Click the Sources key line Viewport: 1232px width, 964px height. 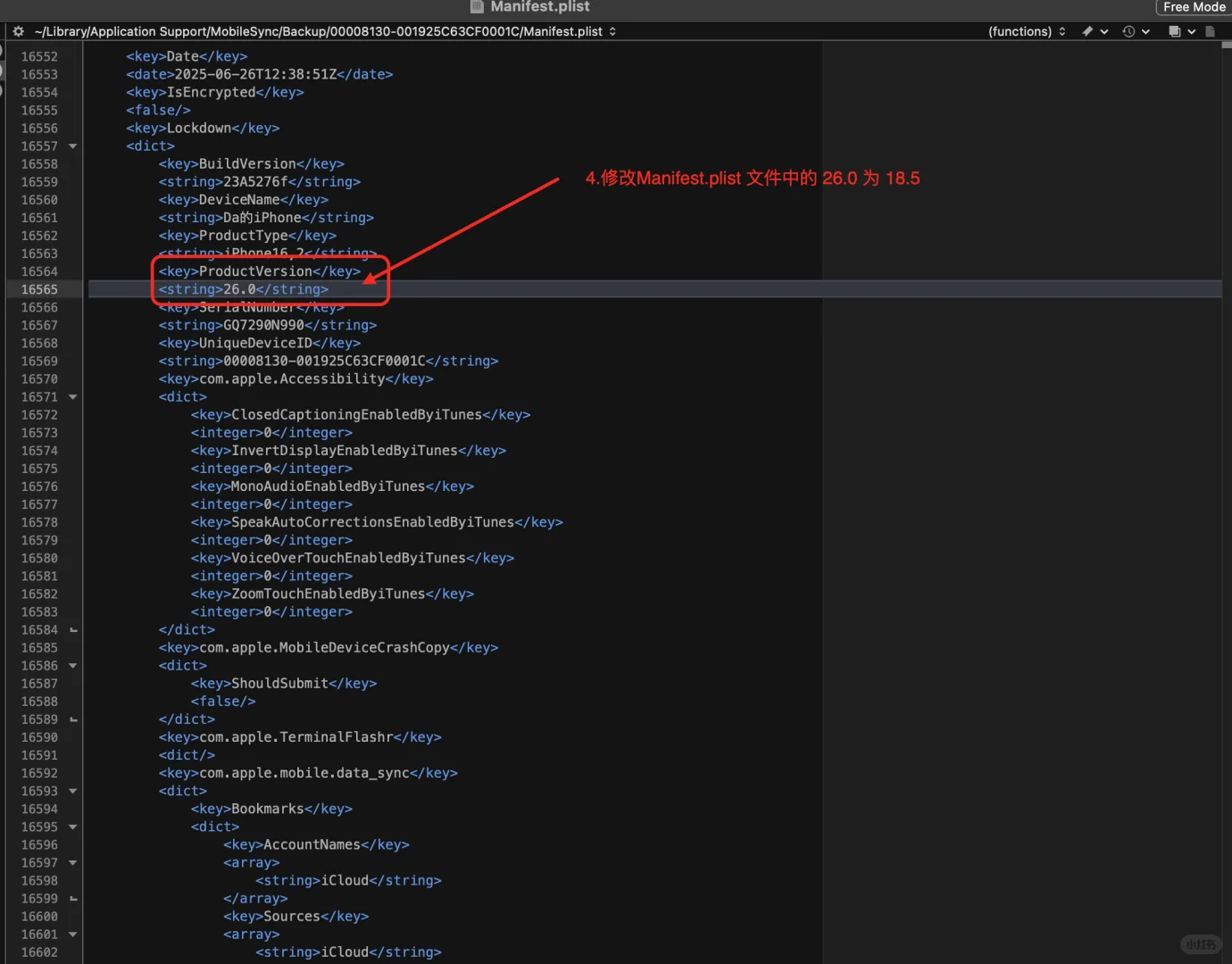tap(296, 917)
